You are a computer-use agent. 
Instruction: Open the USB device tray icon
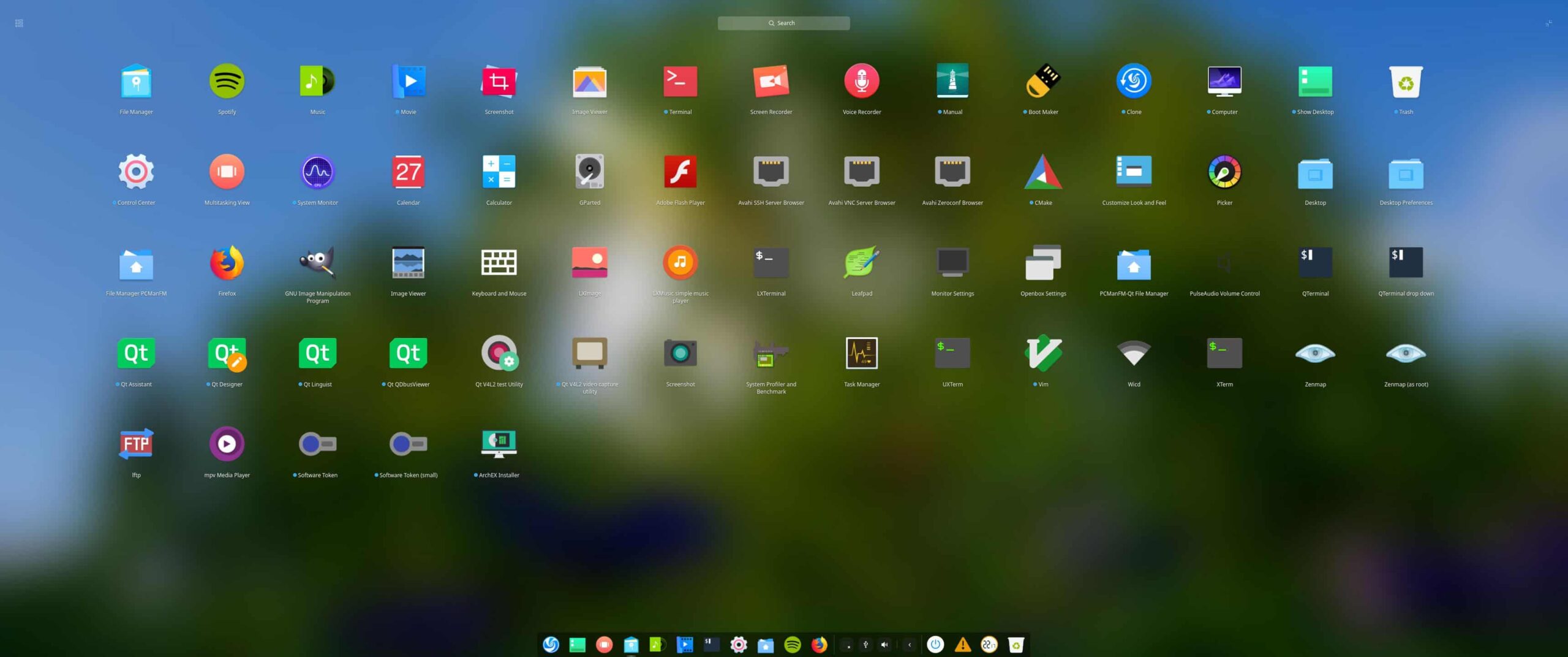coord(865,645)
